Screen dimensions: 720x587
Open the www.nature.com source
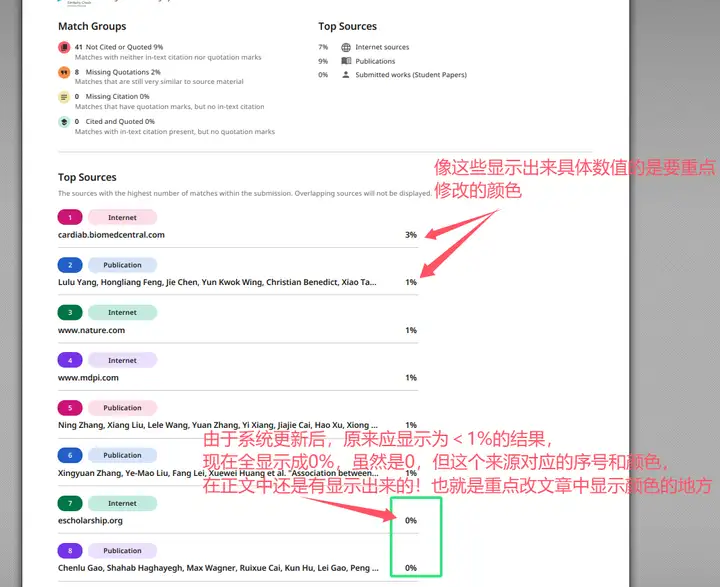coord(91,330)
